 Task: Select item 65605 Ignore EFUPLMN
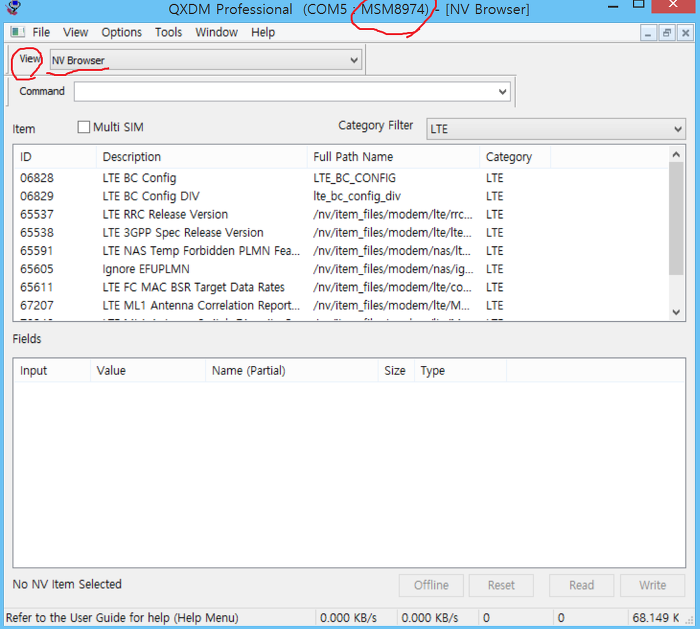pyautogui.click(x=341, y=269)
